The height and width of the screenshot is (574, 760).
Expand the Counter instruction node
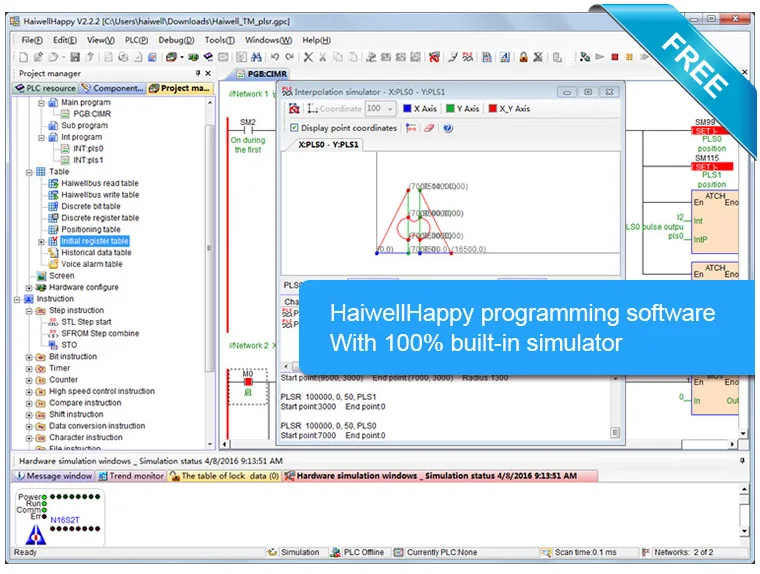click(29, 380)
